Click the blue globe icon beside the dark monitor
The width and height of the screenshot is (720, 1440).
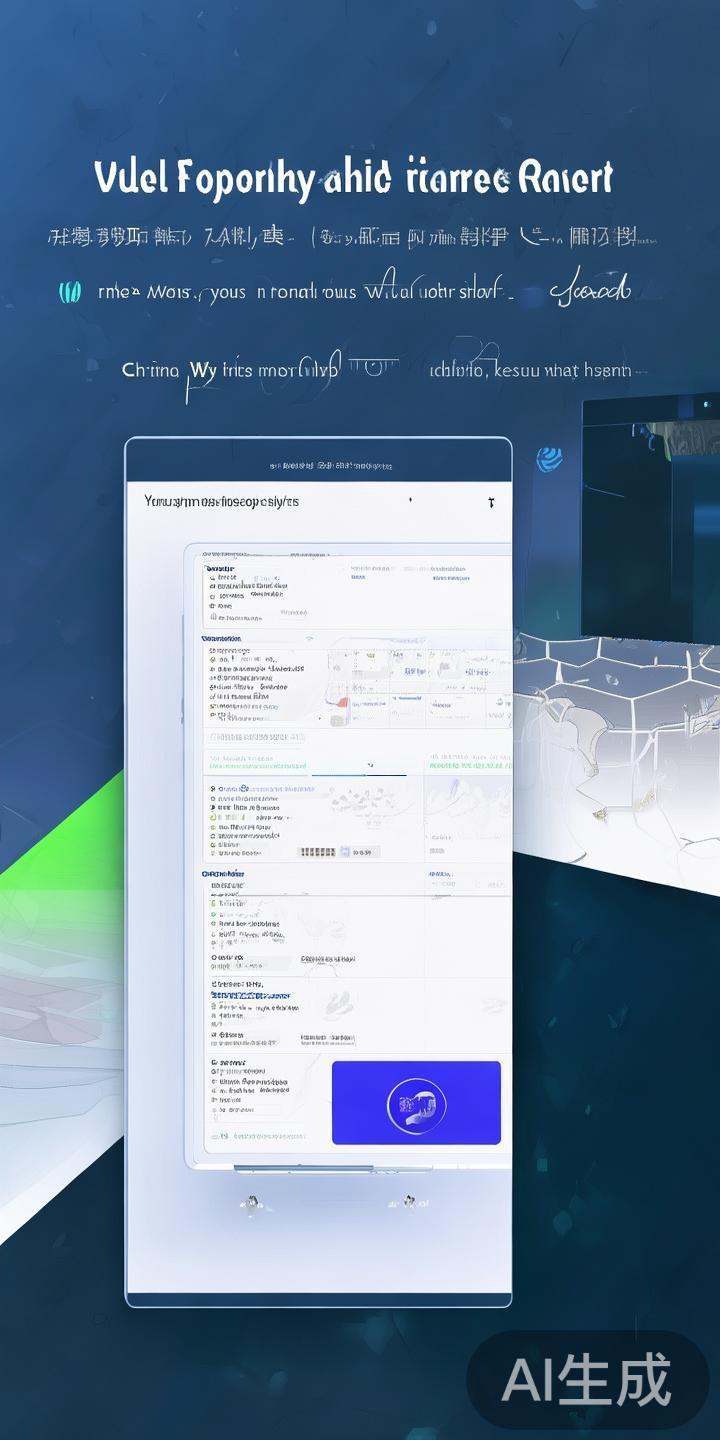(x=549, y=459)
